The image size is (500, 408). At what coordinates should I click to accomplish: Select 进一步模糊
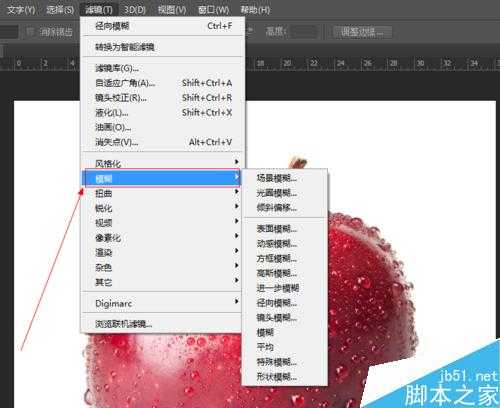tap(284, 288)
